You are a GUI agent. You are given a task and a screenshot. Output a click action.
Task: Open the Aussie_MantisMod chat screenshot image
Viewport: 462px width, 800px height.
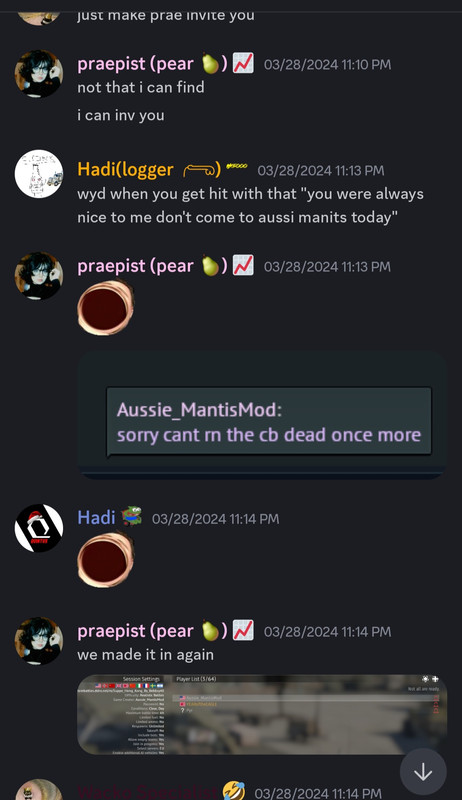262,415
